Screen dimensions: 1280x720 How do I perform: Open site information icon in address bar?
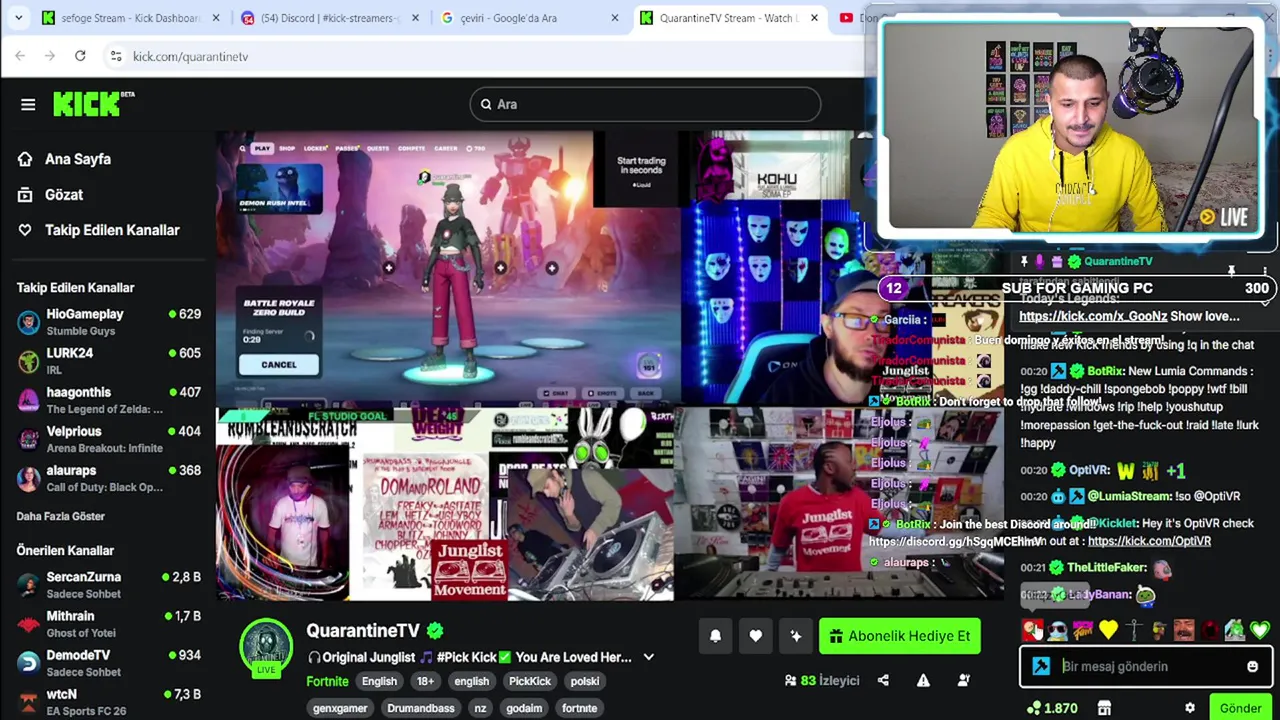click(116, 56)
